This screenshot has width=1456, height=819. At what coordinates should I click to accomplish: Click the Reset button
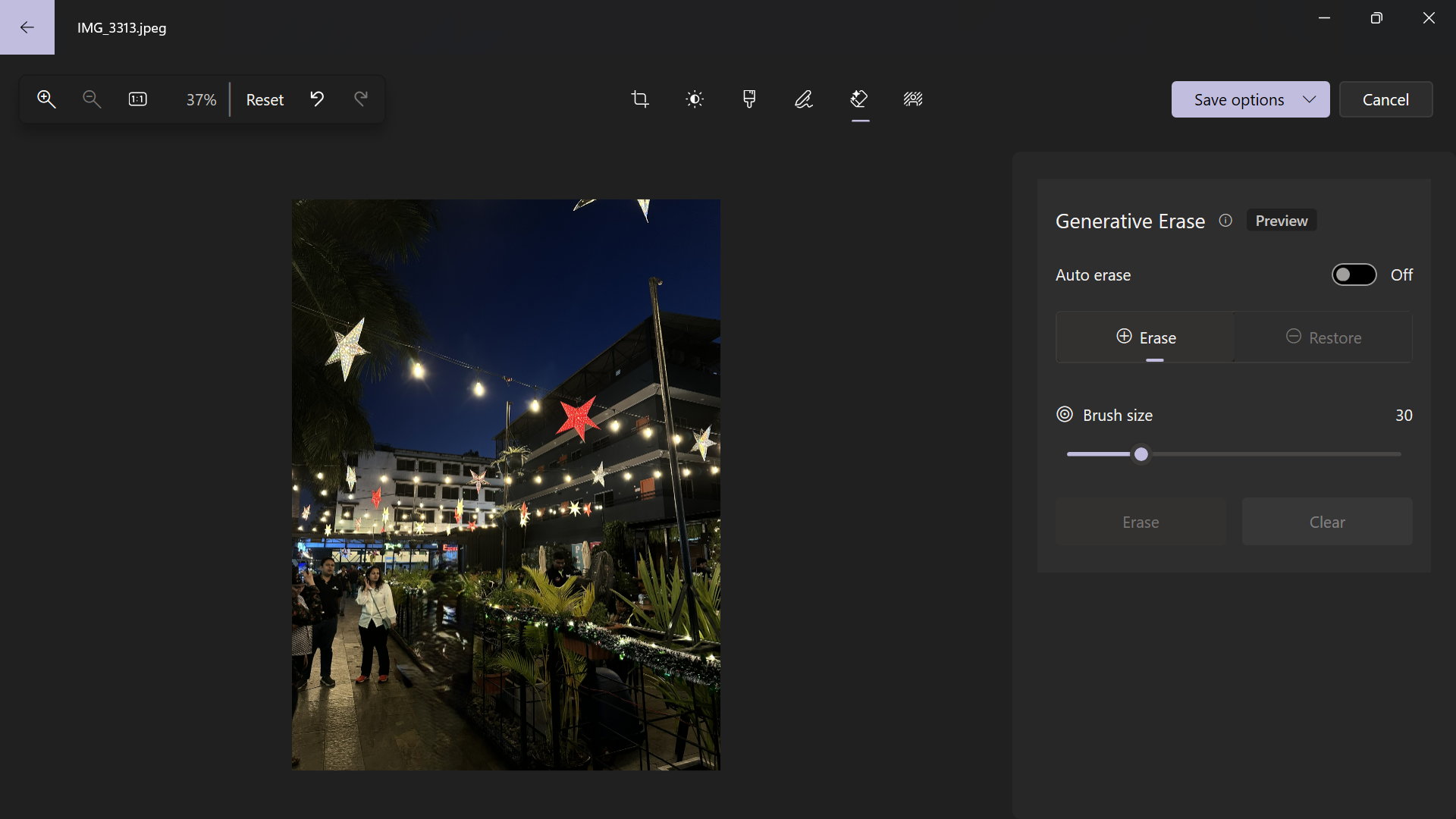tap(265, 99)
